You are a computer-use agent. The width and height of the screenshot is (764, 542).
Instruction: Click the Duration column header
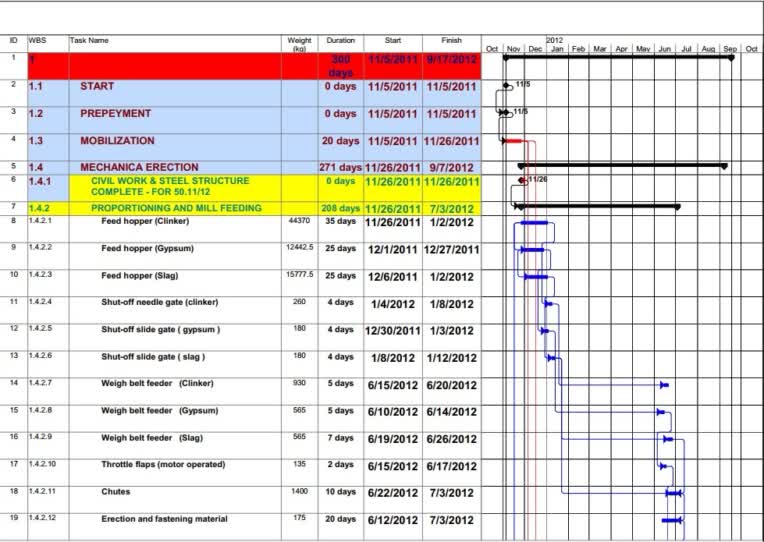(x=341, y=40)
